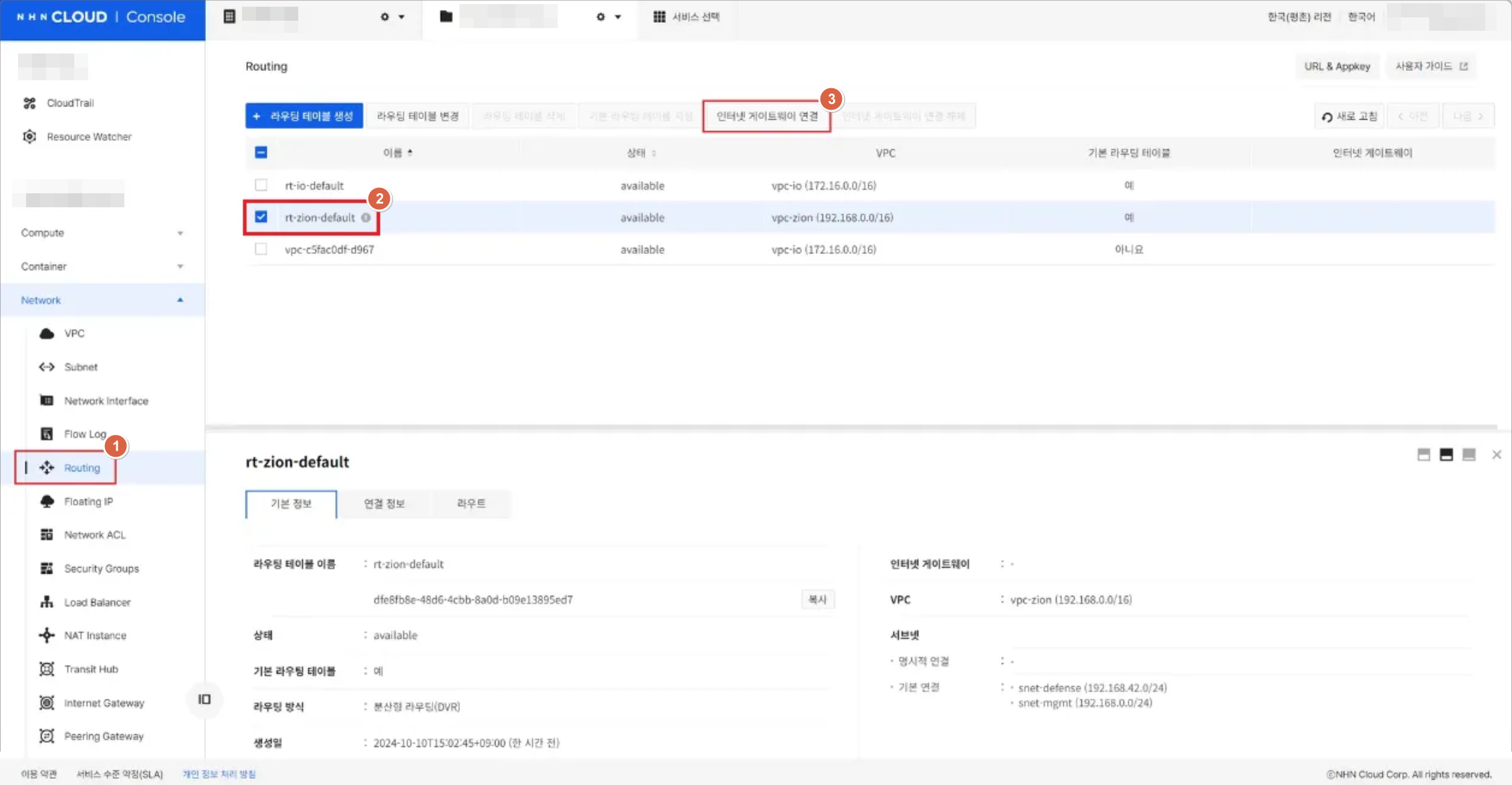This screenshot has width=1512, height=785.
Task: Click the Transit Hub icon
Action: pos(47,669)
